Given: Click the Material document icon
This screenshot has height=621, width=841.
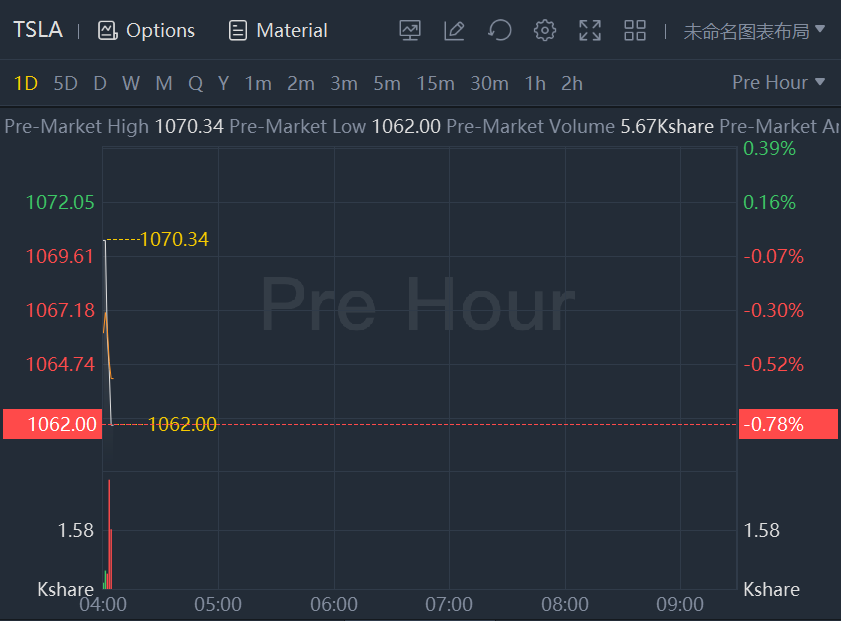Looking at the screenshot, I should click(238, 30).
